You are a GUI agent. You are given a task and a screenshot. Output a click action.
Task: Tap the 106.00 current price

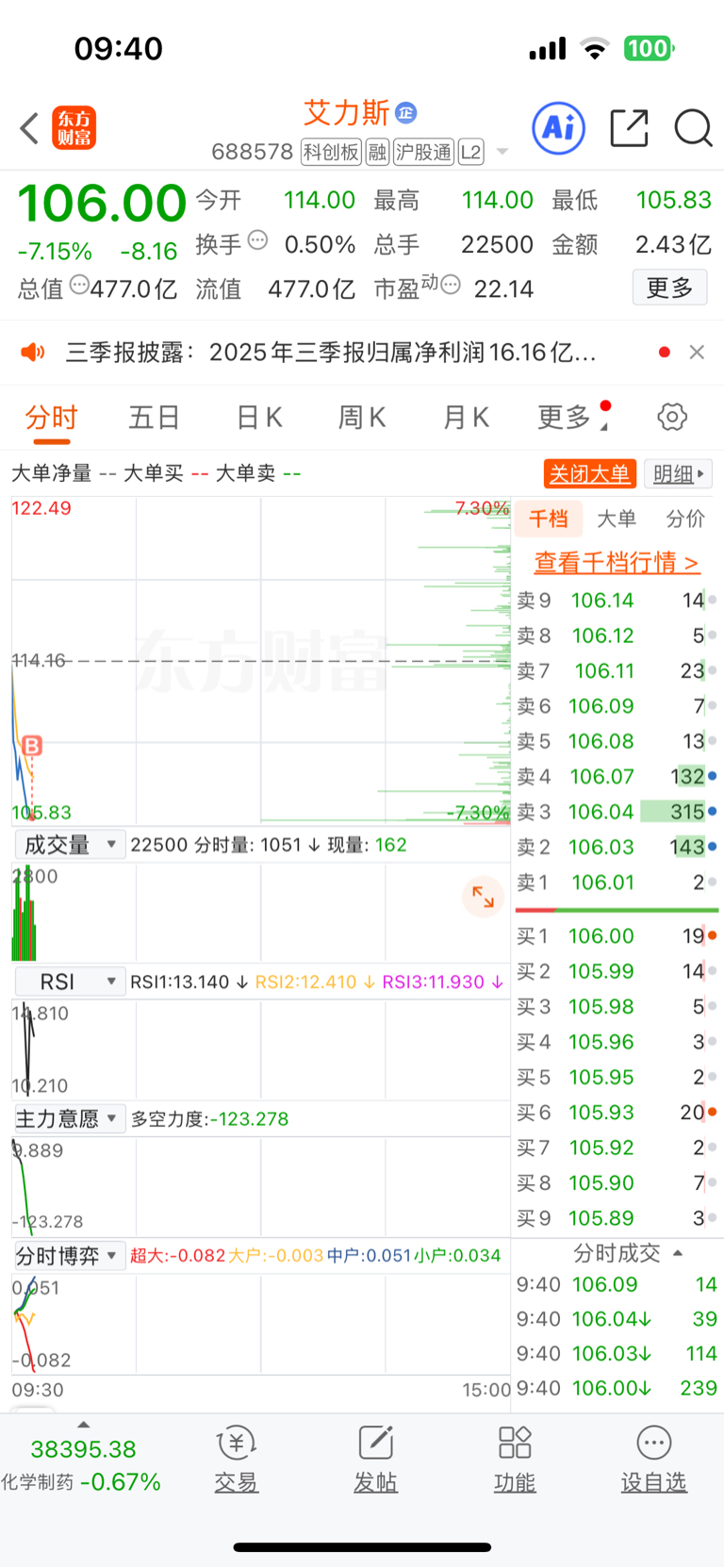point(102,203)
